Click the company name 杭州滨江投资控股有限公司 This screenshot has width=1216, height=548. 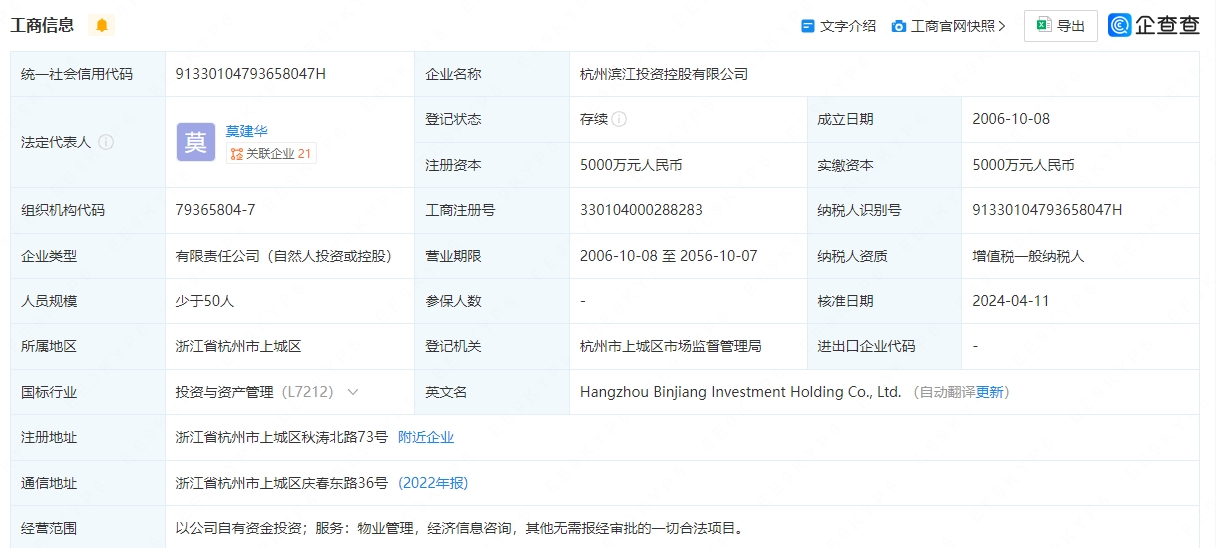click(663, 74)
